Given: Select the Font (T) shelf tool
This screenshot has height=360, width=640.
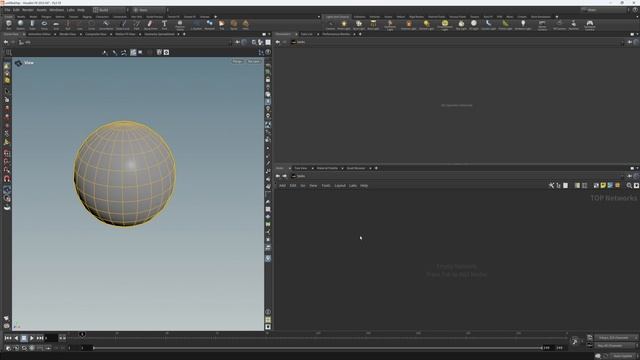Looking at the screenshot, I should tap(164, 25).
